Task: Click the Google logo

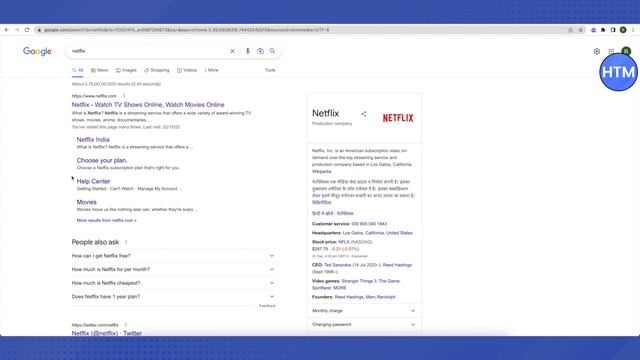Action: coord(37,51)
